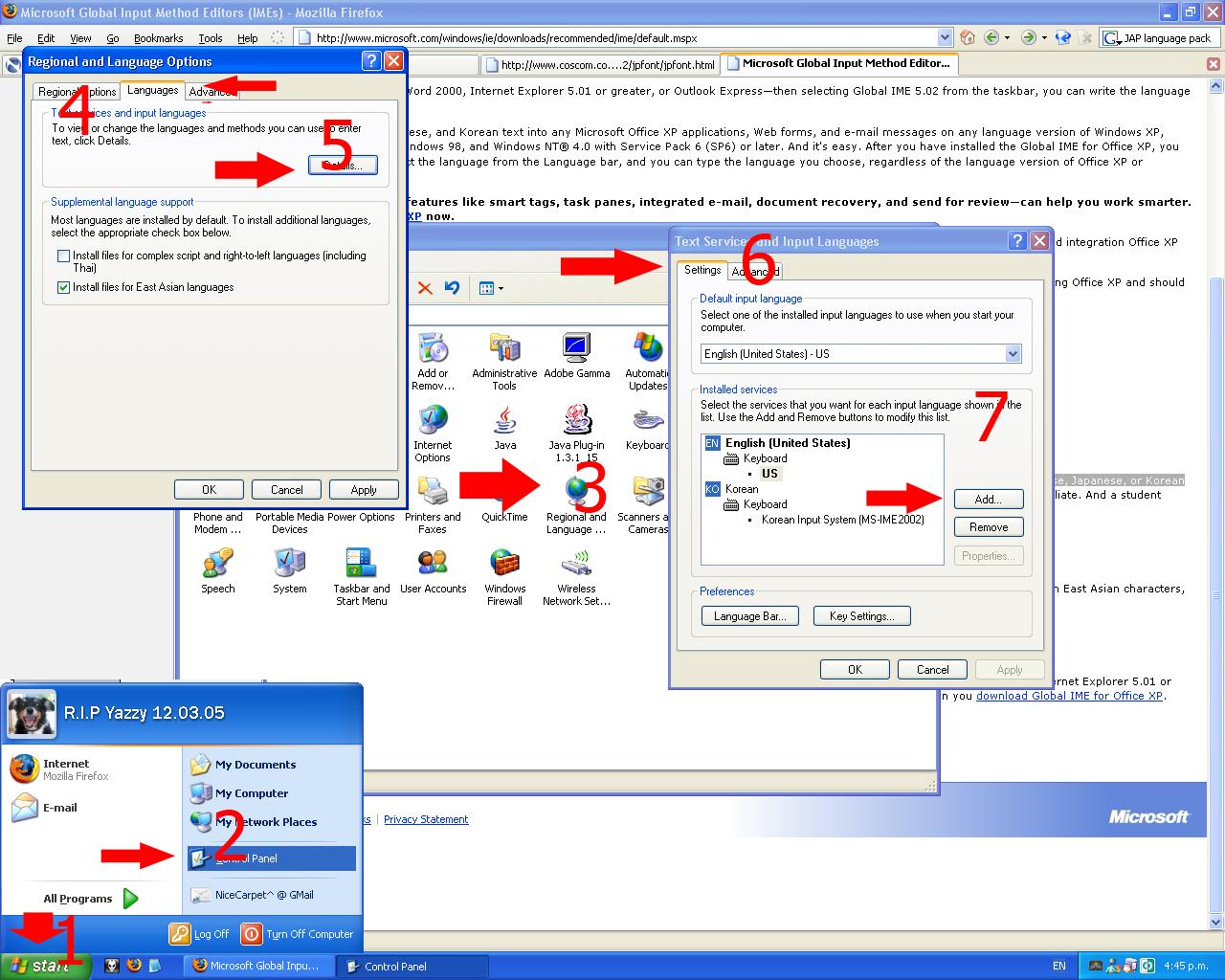
Task: Open Wireless Network Setup Wizard item
Action: pyautogui.click(x=576, y=577)
